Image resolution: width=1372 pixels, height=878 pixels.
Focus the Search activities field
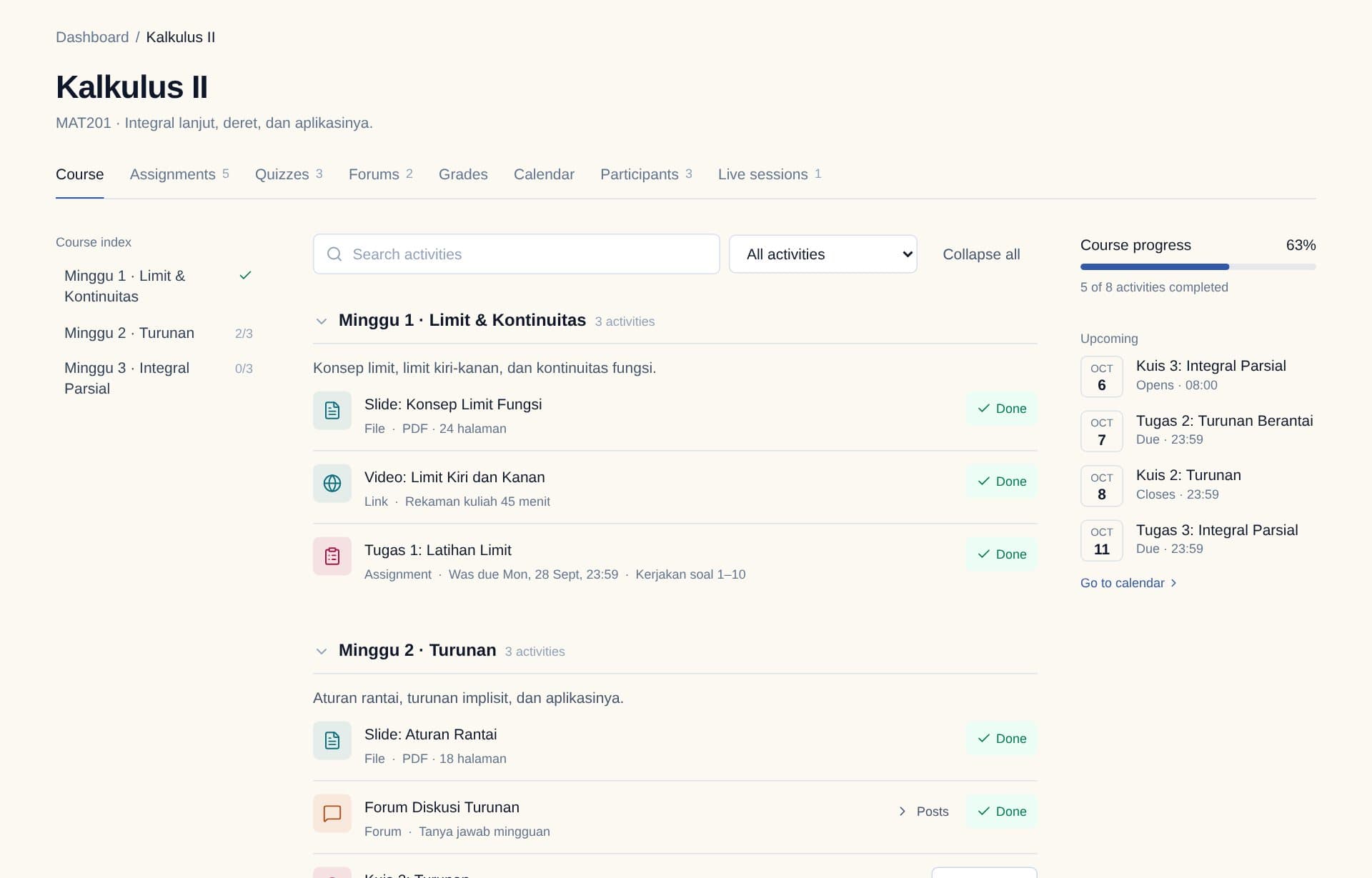point(516,254)
